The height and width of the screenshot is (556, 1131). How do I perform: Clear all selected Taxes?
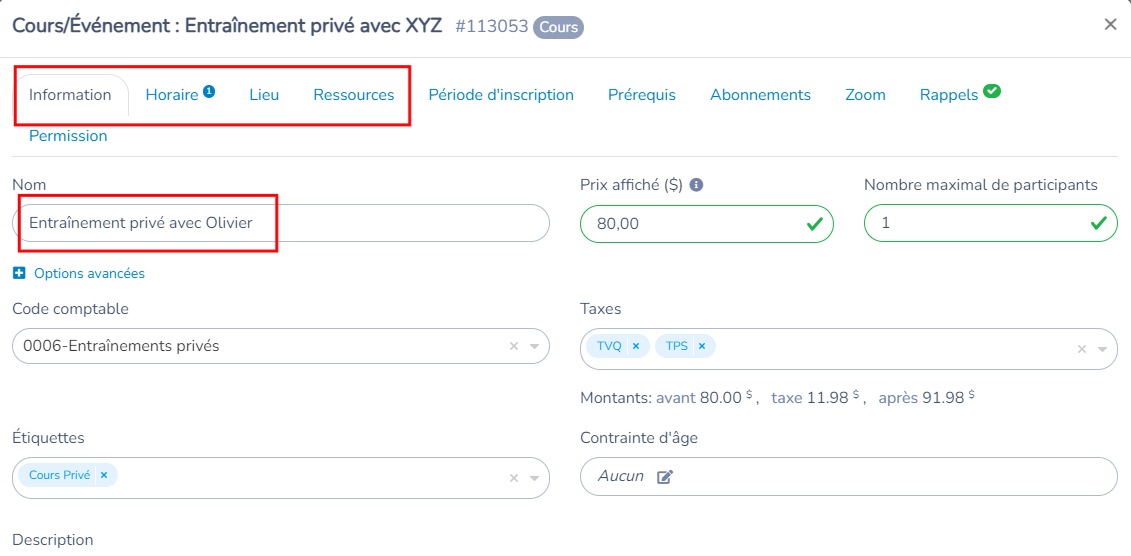pos(1081,349)
